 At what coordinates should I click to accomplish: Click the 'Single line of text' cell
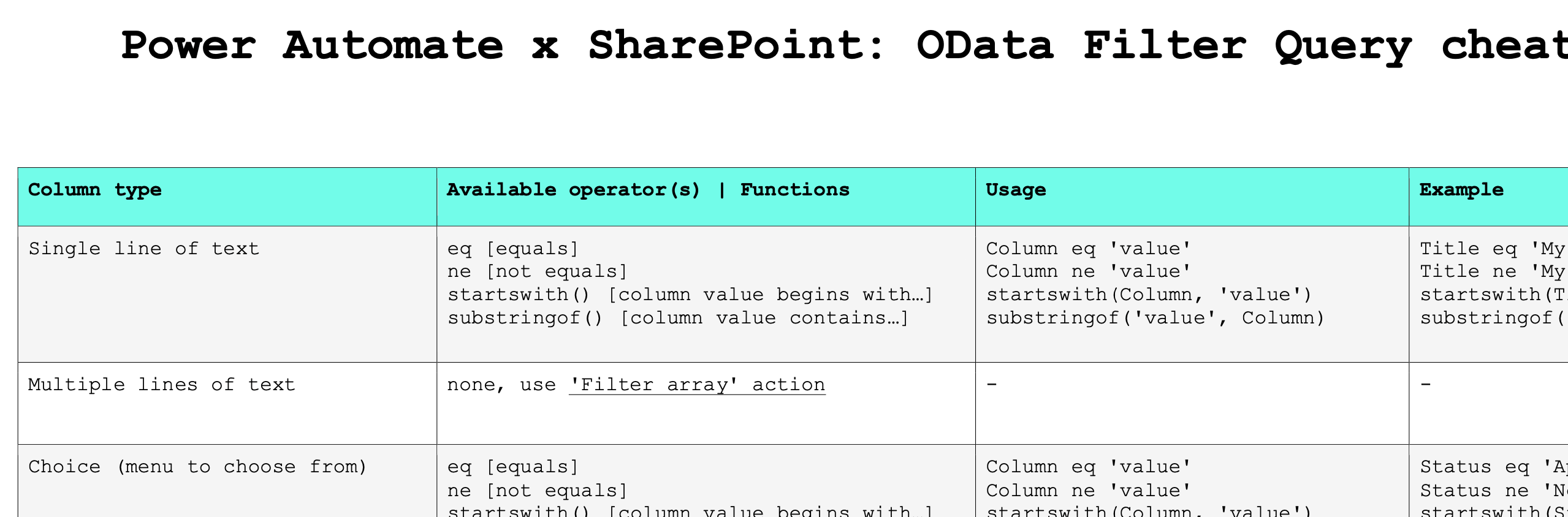click(x=144, y=249)
